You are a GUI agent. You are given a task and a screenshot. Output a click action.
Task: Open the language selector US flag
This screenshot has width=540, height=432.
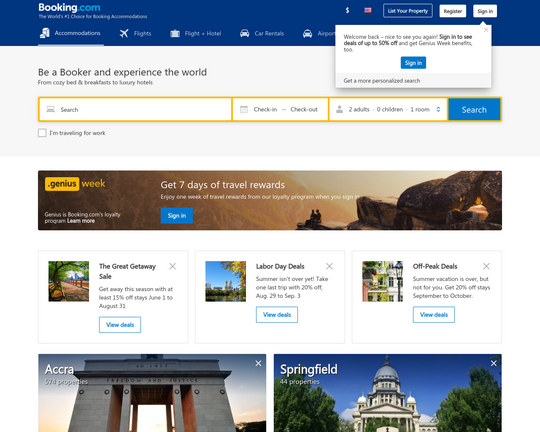pos(368,10)
